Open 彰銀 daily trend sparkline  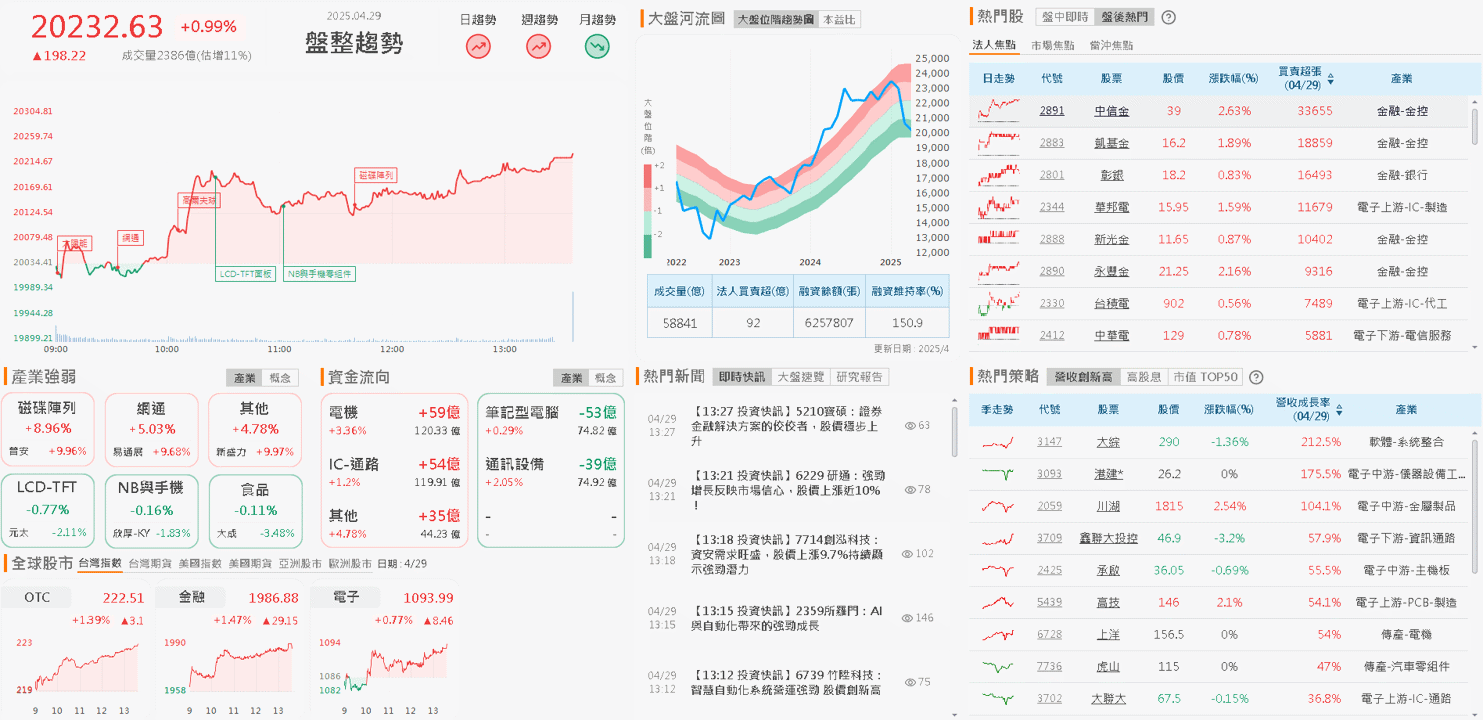coord(999,175)
